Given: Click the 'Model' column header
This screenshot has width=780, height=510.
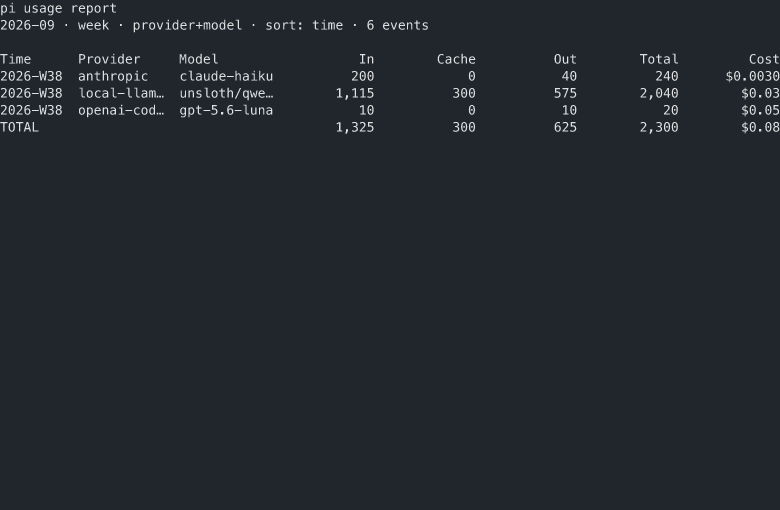Looking at the screenshot, I should point(198,59).
